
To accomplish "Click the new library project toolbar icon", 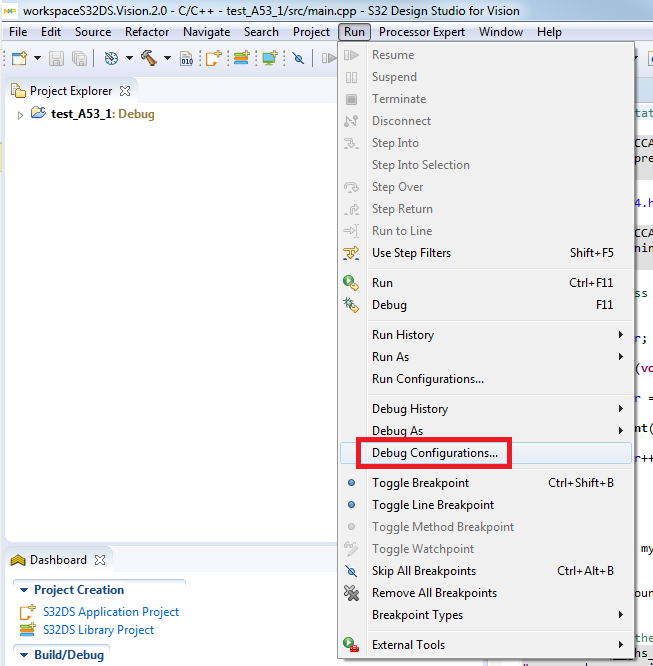I will (241, 58).
